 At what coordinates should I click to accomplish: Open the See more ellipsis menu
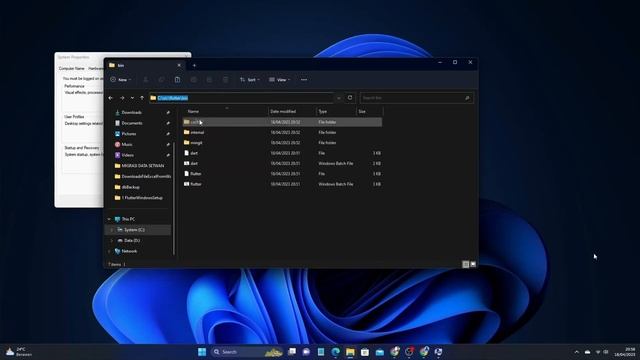click(x=304, y=80)
